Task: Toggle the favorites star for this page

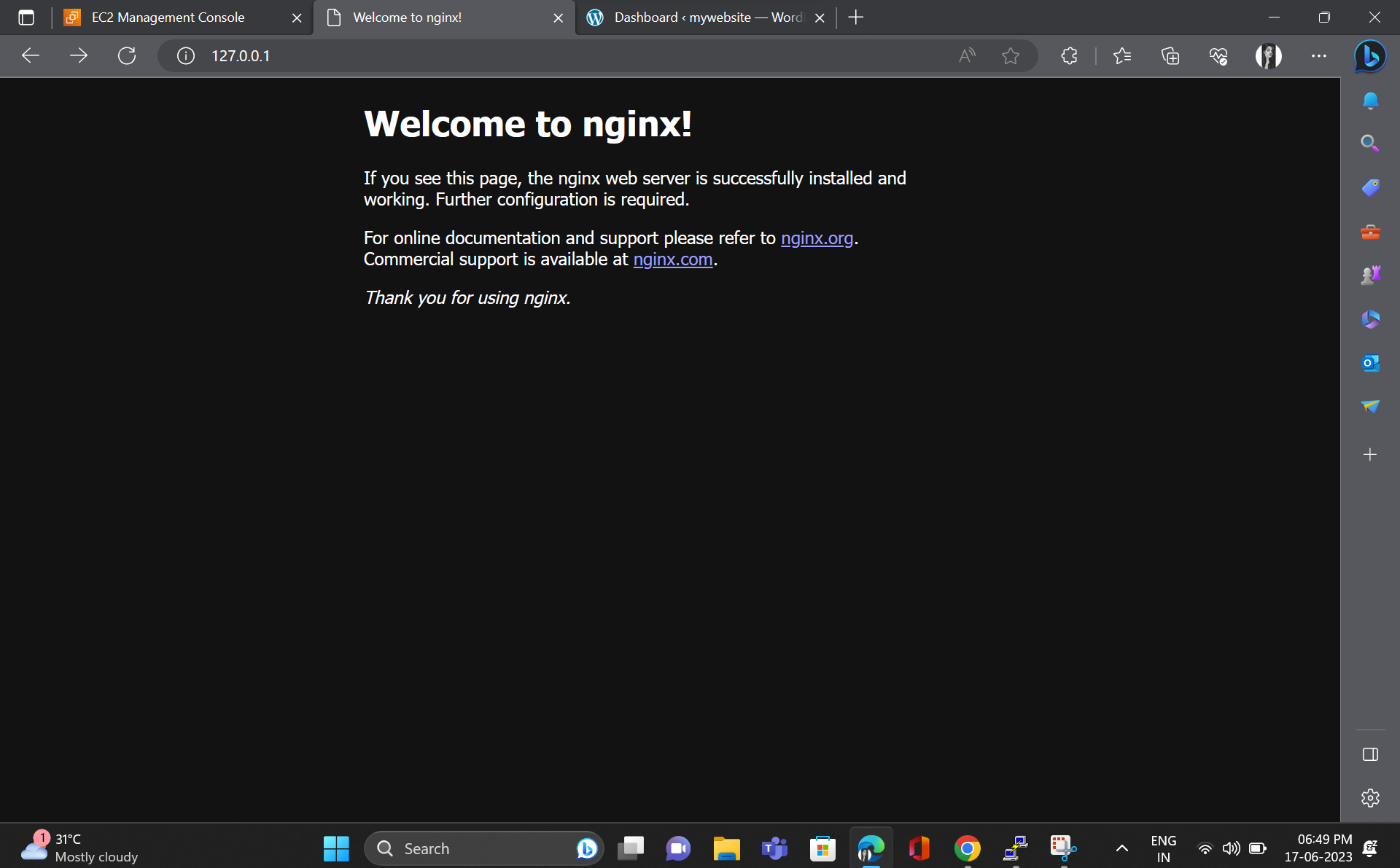Action: [1011, 55]
